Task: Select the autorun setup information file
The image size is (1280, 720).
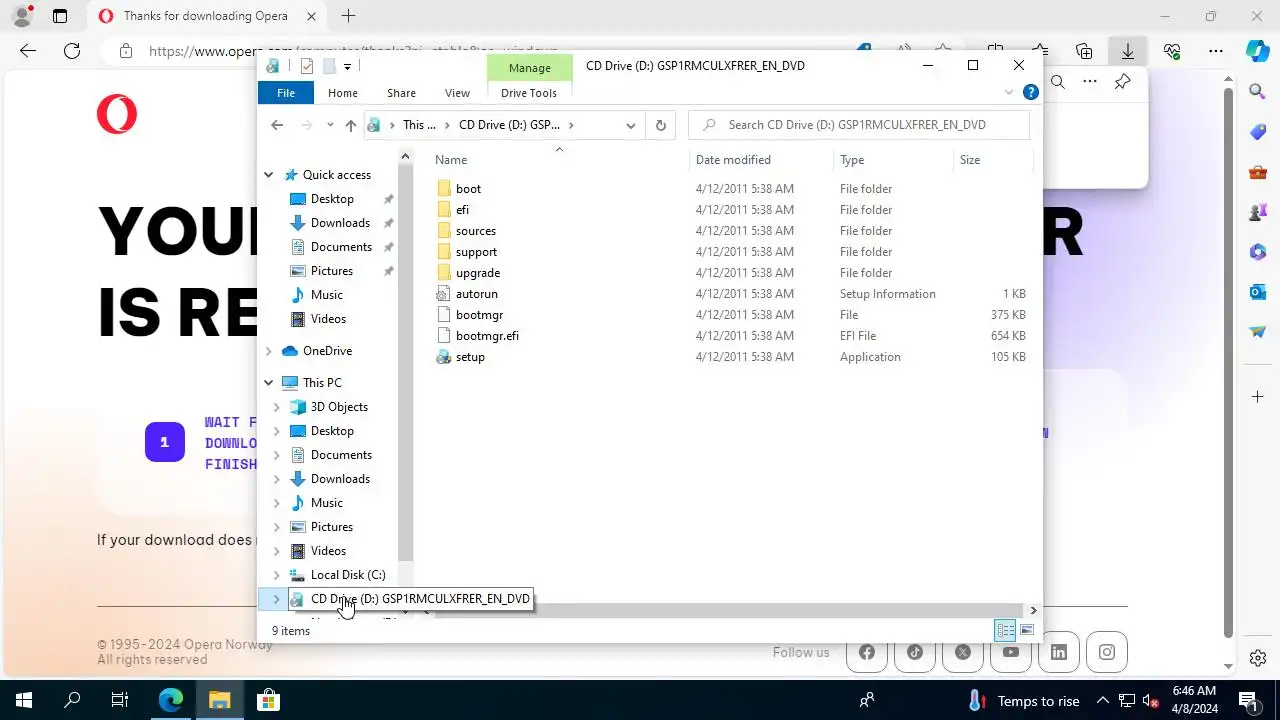Action: (476, 294)
